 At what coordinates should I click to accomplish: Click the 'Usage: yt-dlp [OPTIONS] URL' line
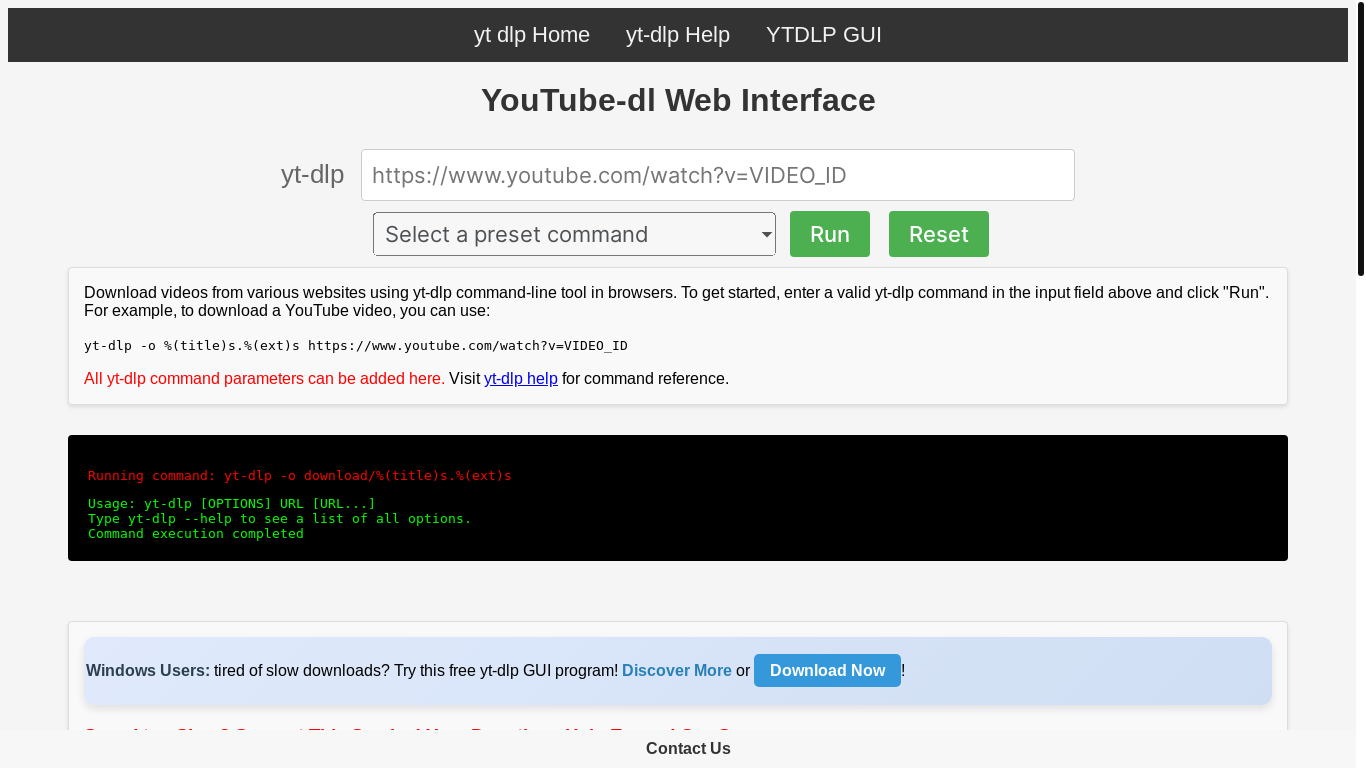pyautogui.click(x=232, y=504)
